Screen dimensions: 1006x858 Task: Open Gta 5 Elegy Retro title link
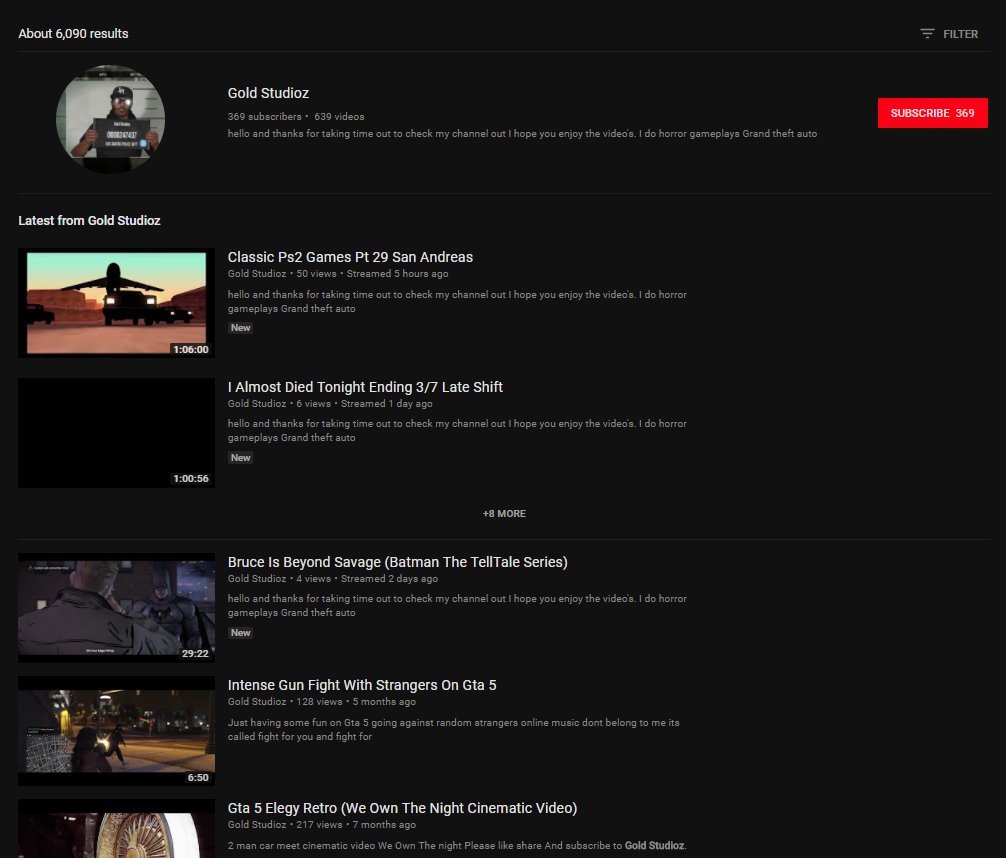point(402,808)
